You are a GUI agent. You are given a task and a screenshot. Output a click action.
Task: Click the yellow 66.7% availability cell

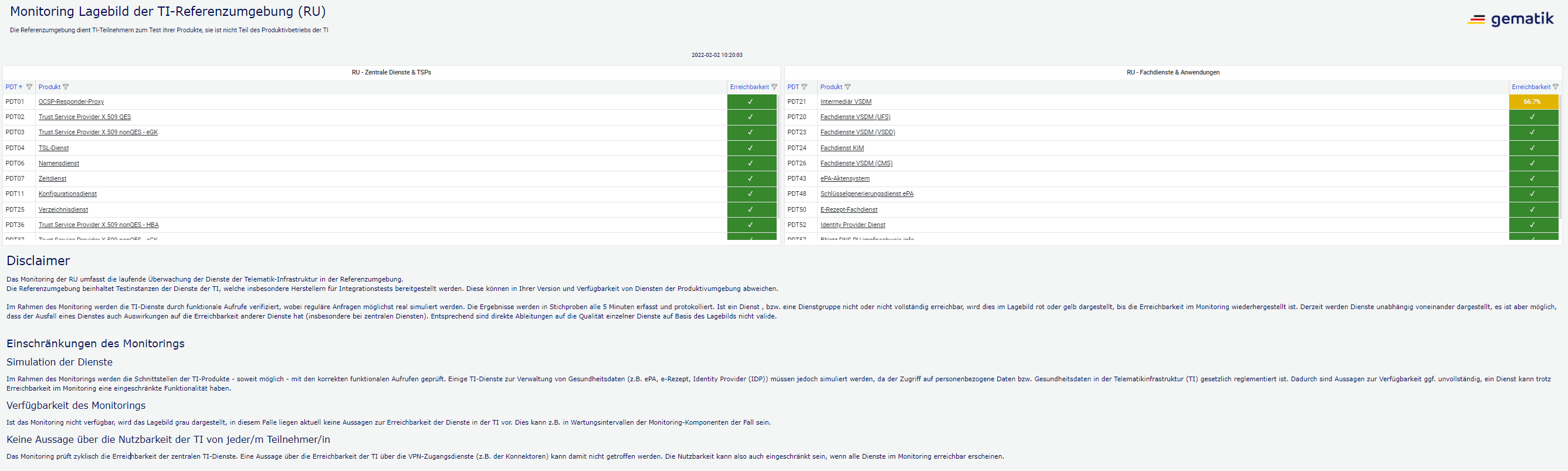coord(1533,101)
